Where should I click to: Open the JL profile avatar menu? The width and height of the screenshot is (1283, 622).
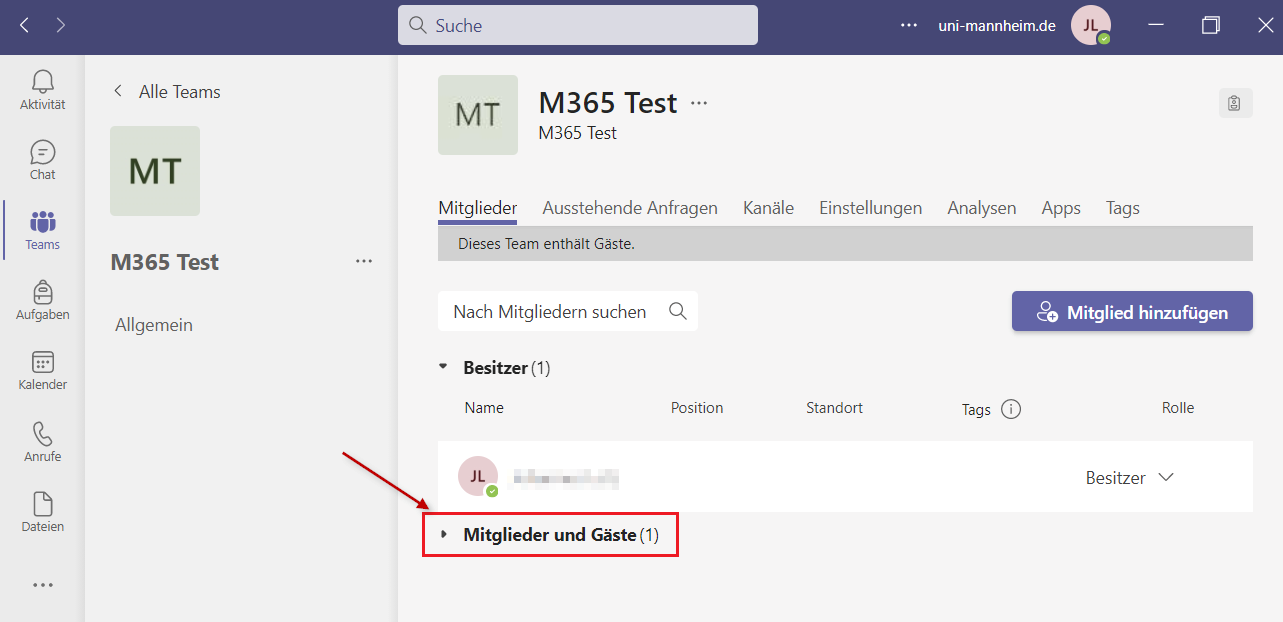[1090, 26]
